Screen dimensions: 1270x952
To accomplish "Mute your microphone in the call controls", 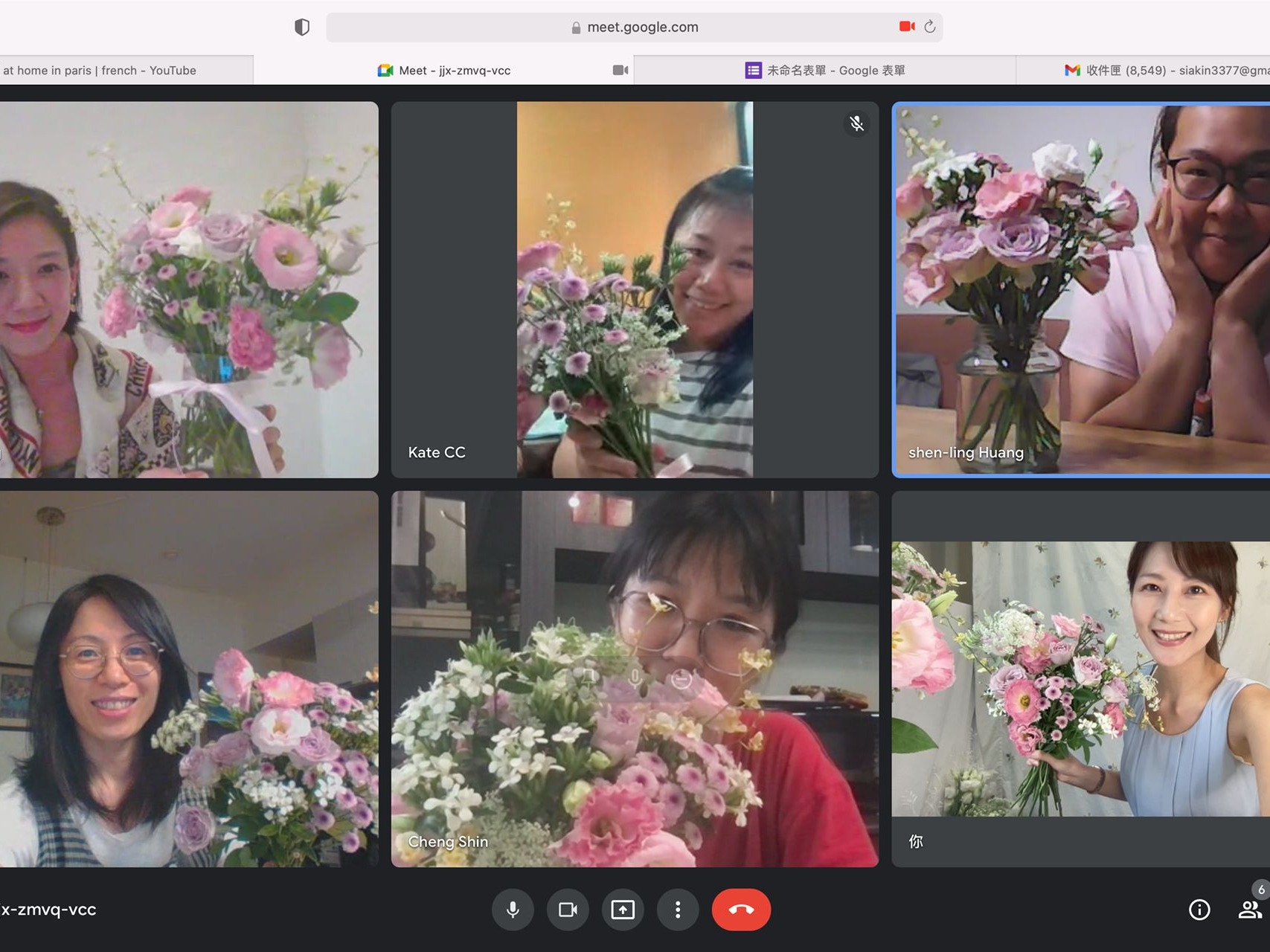I will tap(513, 909).
